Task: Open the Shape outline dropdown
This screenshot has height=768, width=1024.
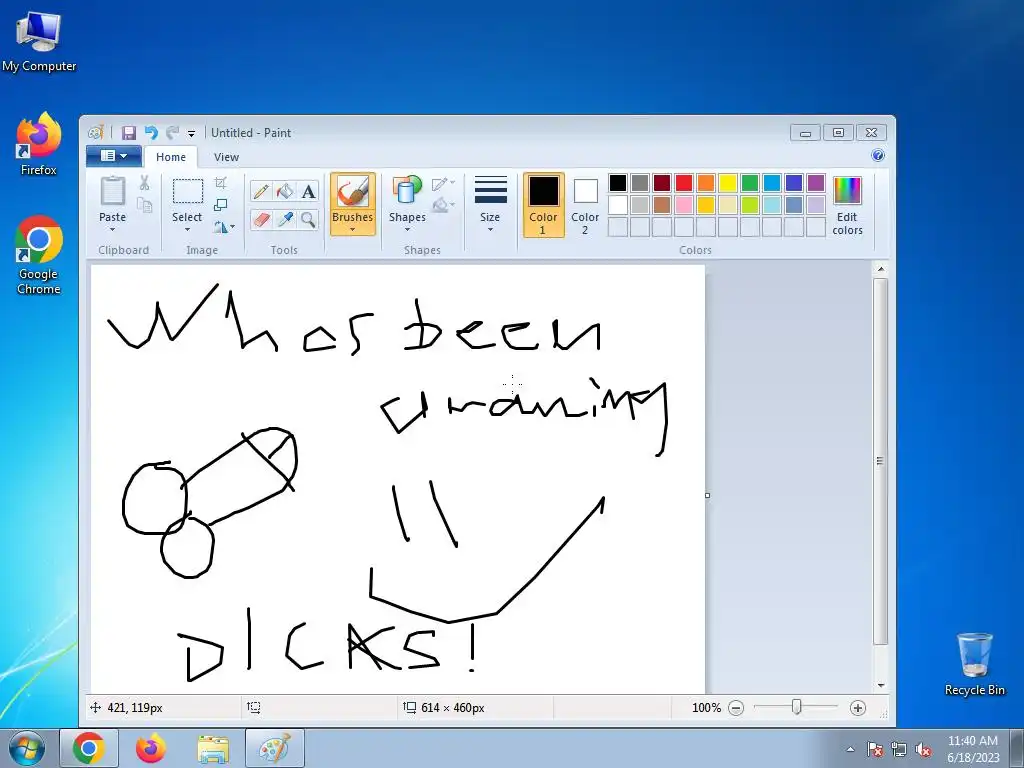Action: click(x=443, y=184)
